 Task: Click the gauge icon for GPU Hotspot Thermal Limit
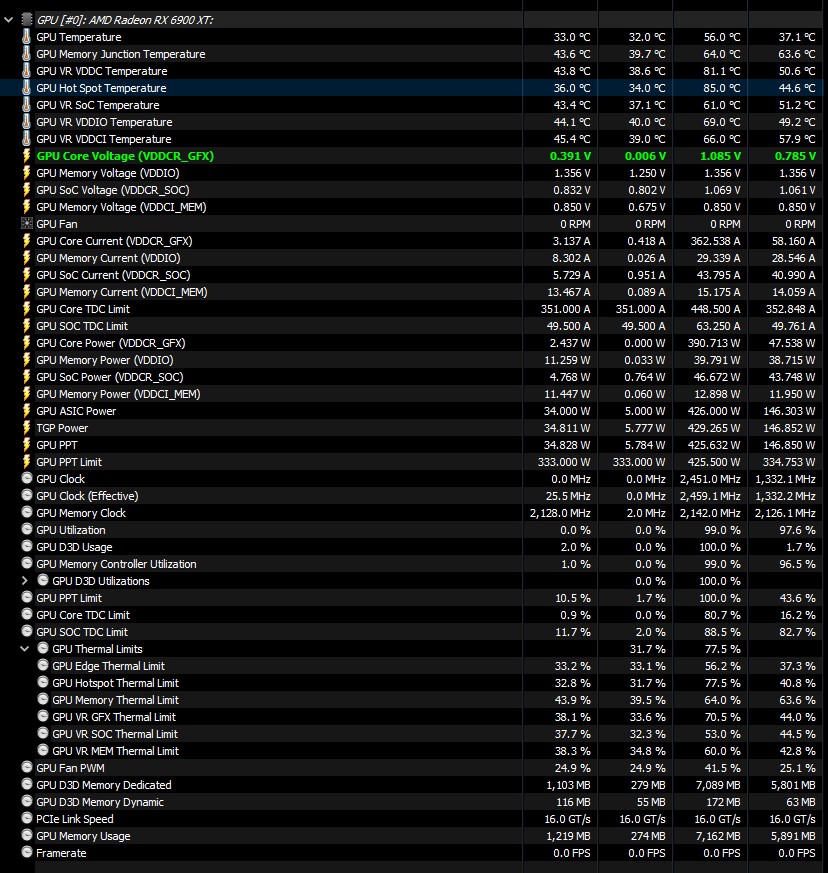43,682
